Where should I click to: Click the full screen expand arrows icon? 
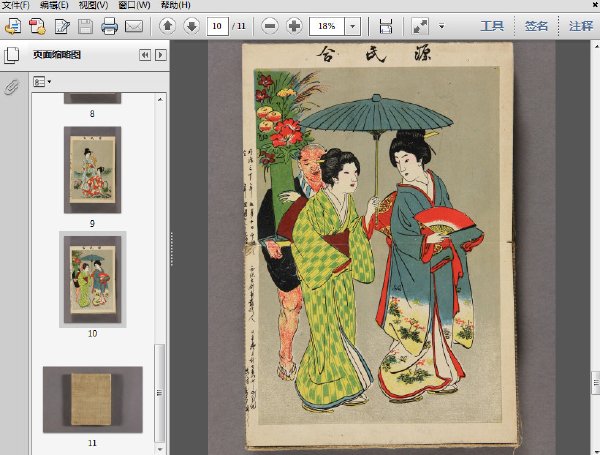[x=420, y=26]
